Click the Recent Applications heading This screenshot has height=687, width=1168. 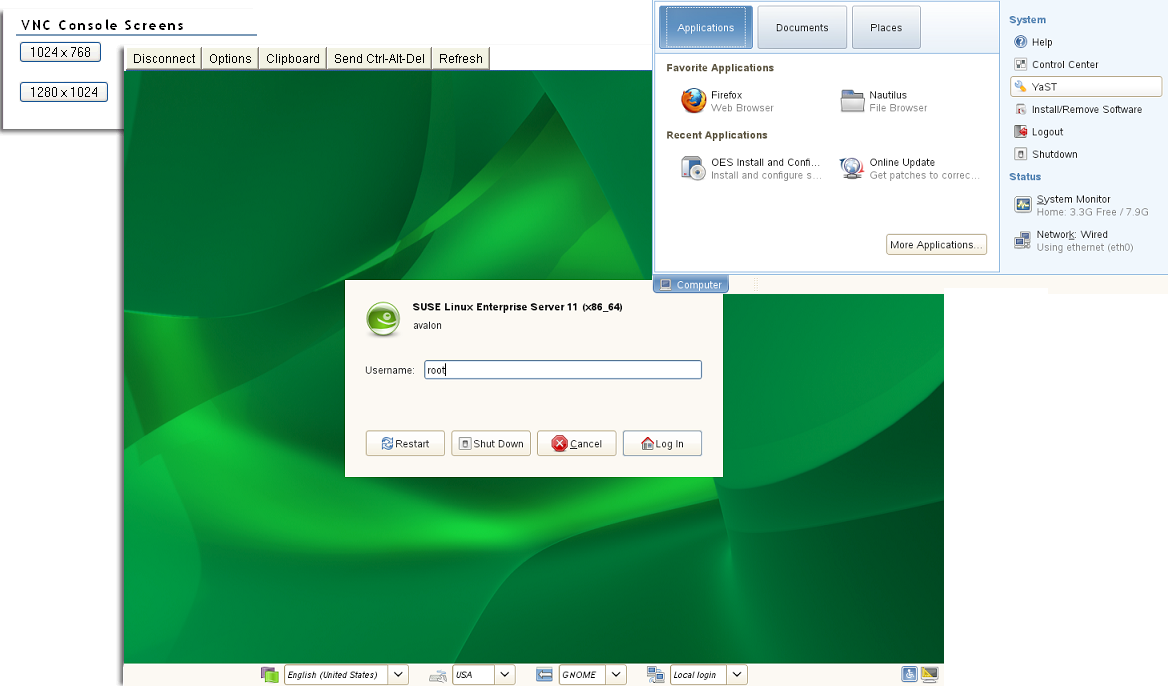point(717,135)
